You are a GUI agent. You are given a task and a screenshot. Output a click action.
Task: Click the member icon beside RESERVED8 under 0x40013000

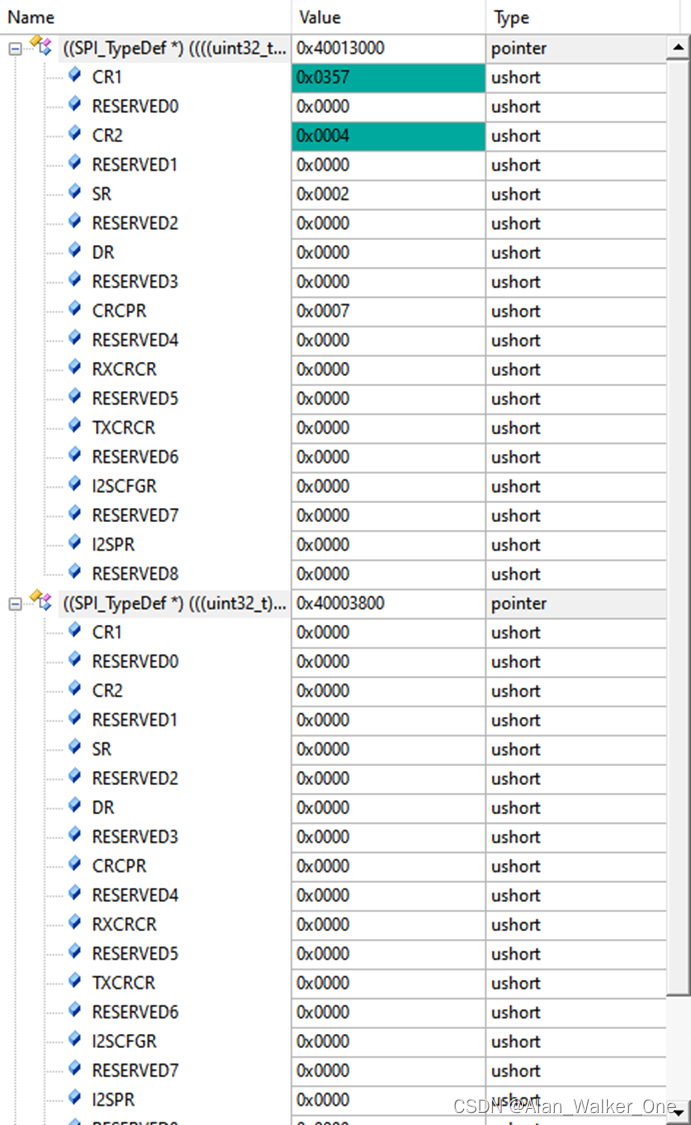click(75, 572)
